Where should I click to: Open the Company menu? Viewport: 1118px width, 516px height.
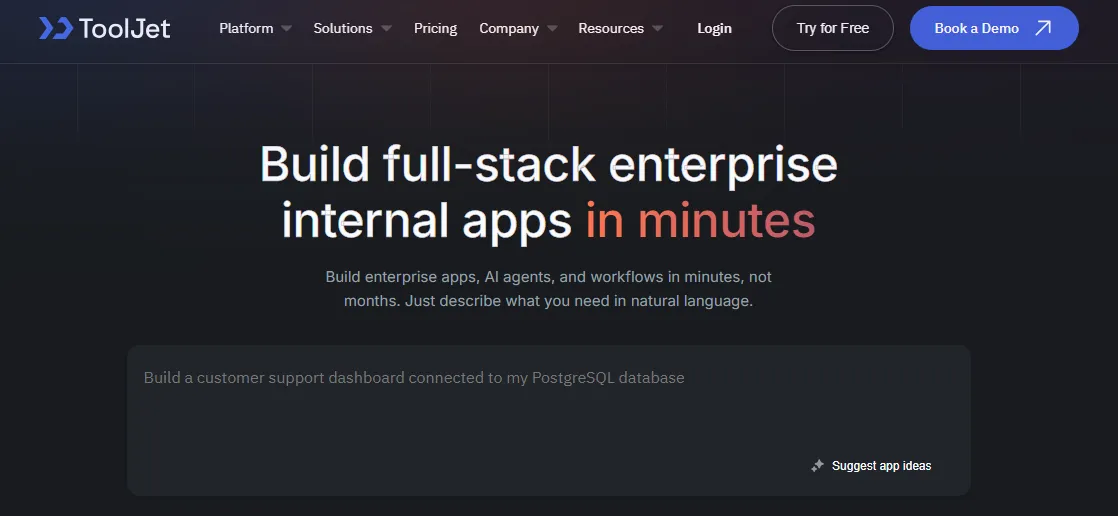click(508, 29)
